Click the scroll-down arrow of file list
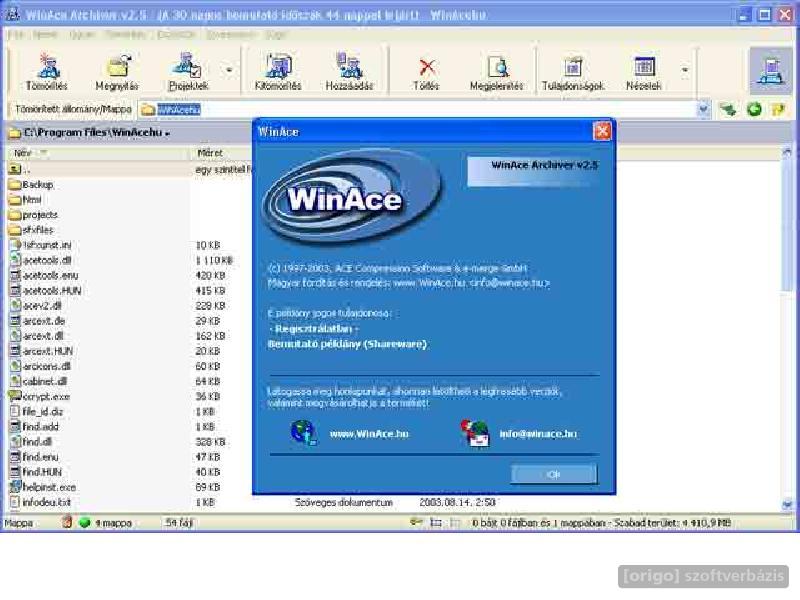 (x=786, y=505)
